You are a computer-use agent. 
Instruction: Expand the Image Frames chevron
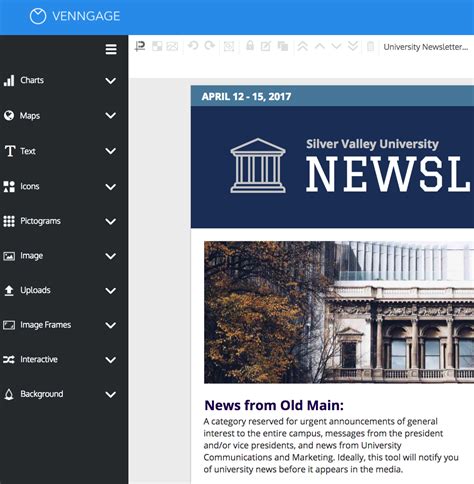[111, 325]
